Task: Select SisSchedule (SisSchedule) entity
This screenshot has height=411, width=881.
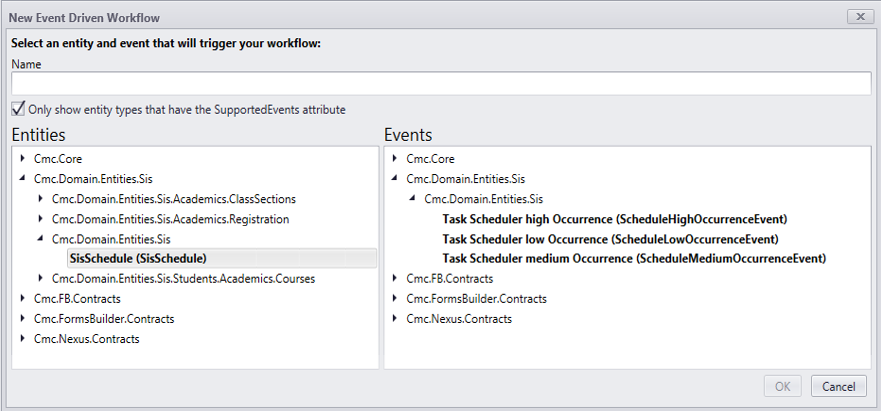Action: click(138, 258)
